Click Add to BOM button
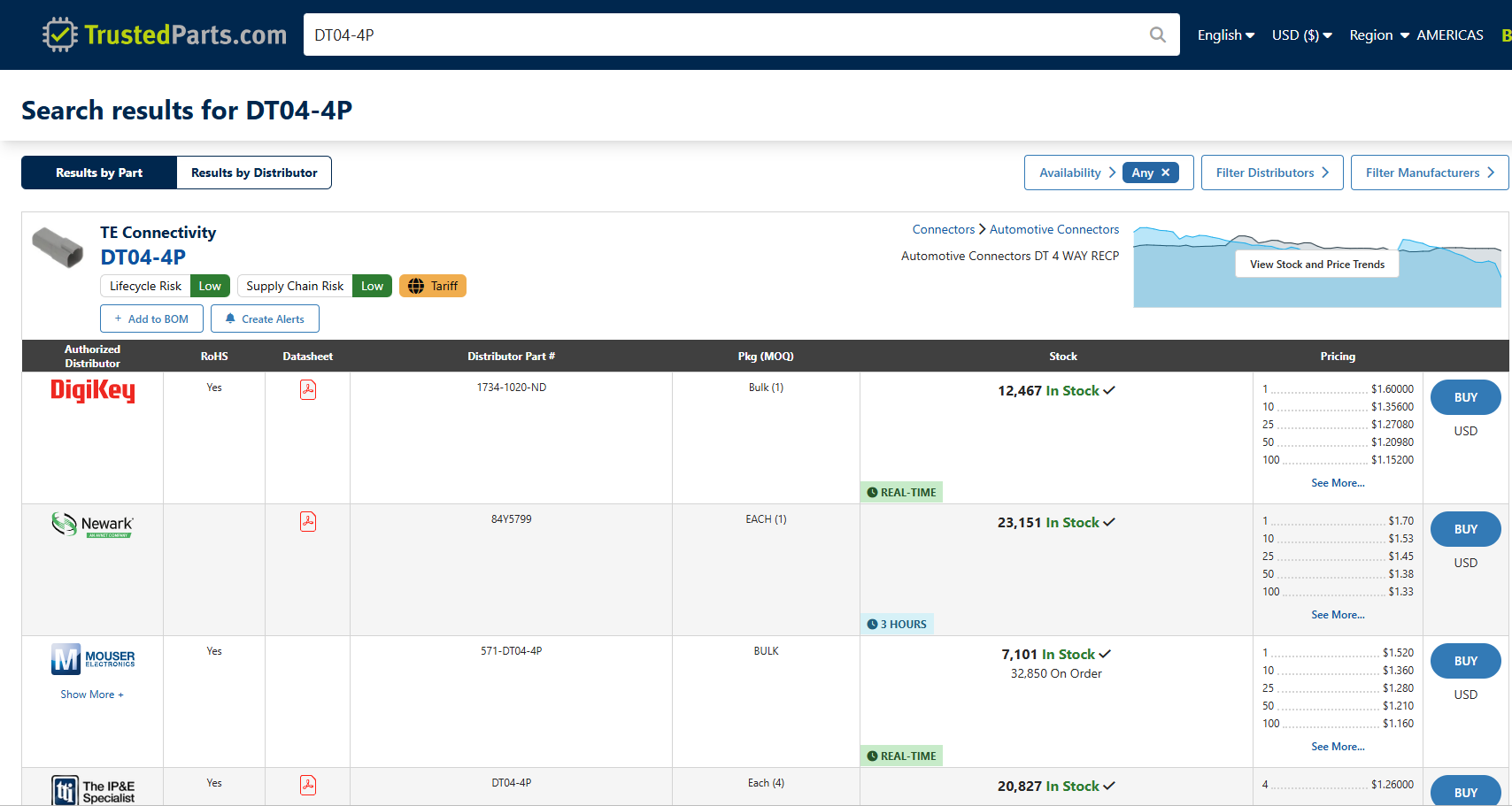The image size is (1512, 806). (151, 319)
